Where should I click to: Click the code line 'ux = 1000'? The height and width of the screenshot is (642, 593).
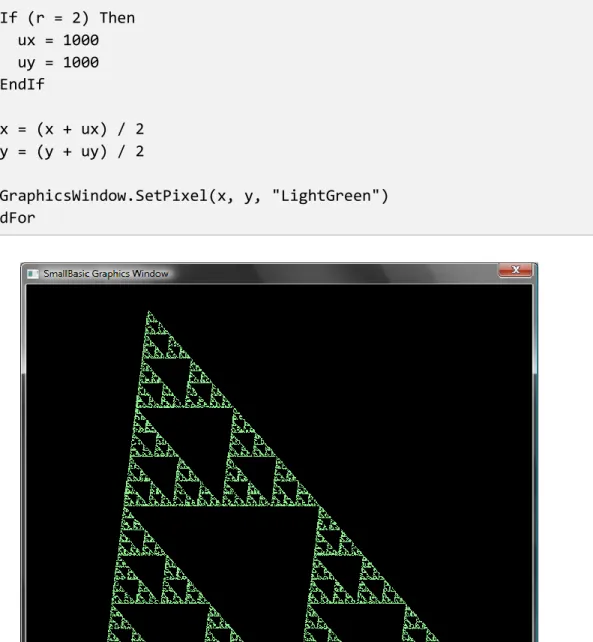pos(58,40)
